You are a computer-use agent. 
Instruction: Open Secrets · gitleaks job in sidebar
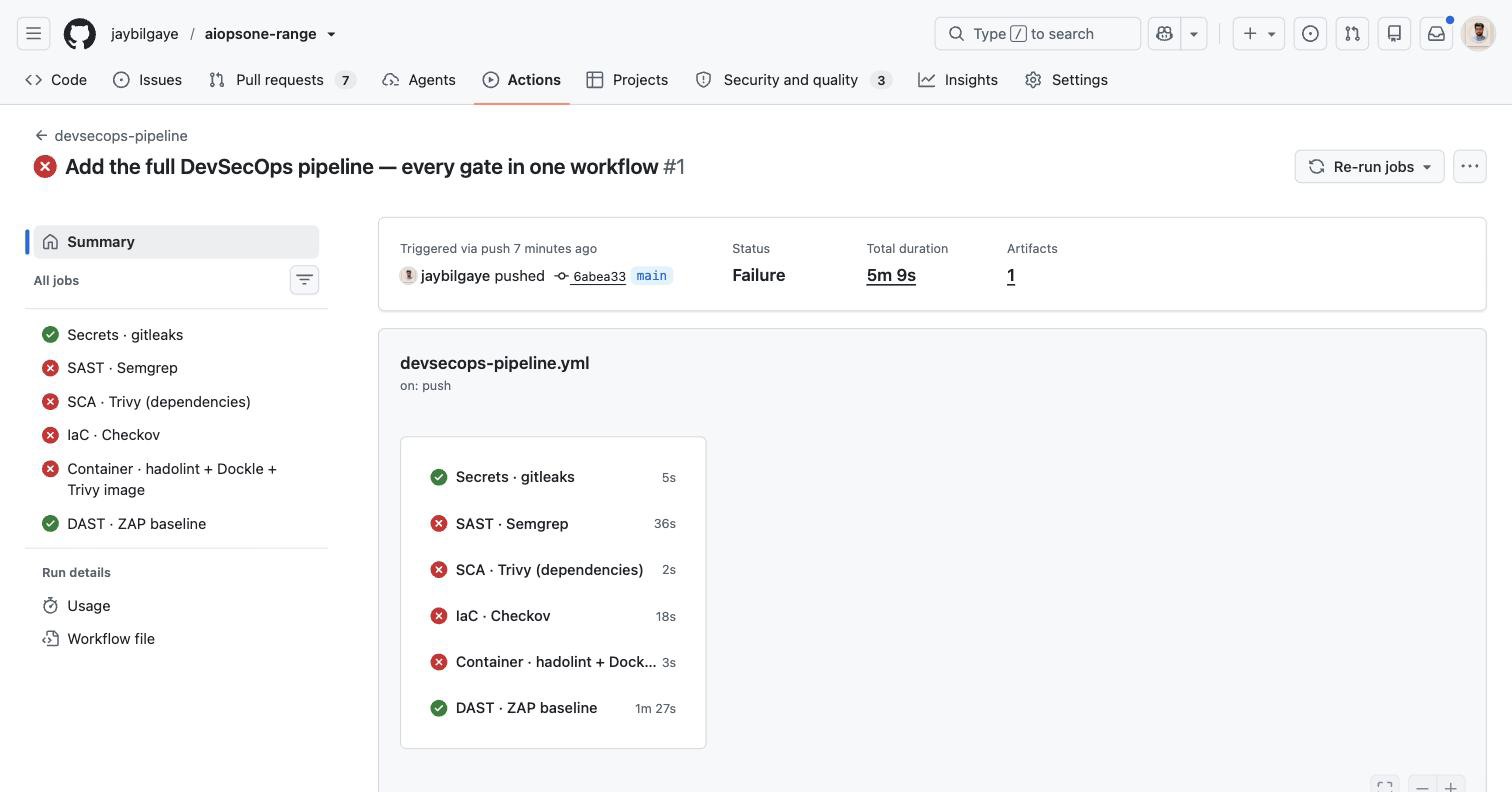(176, 335)
